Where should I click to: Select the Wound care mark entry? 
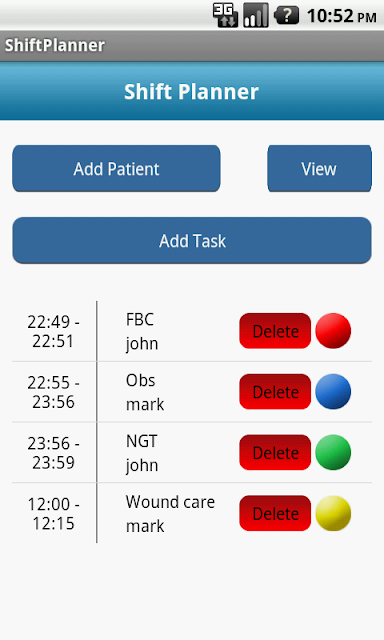(170, 513)
